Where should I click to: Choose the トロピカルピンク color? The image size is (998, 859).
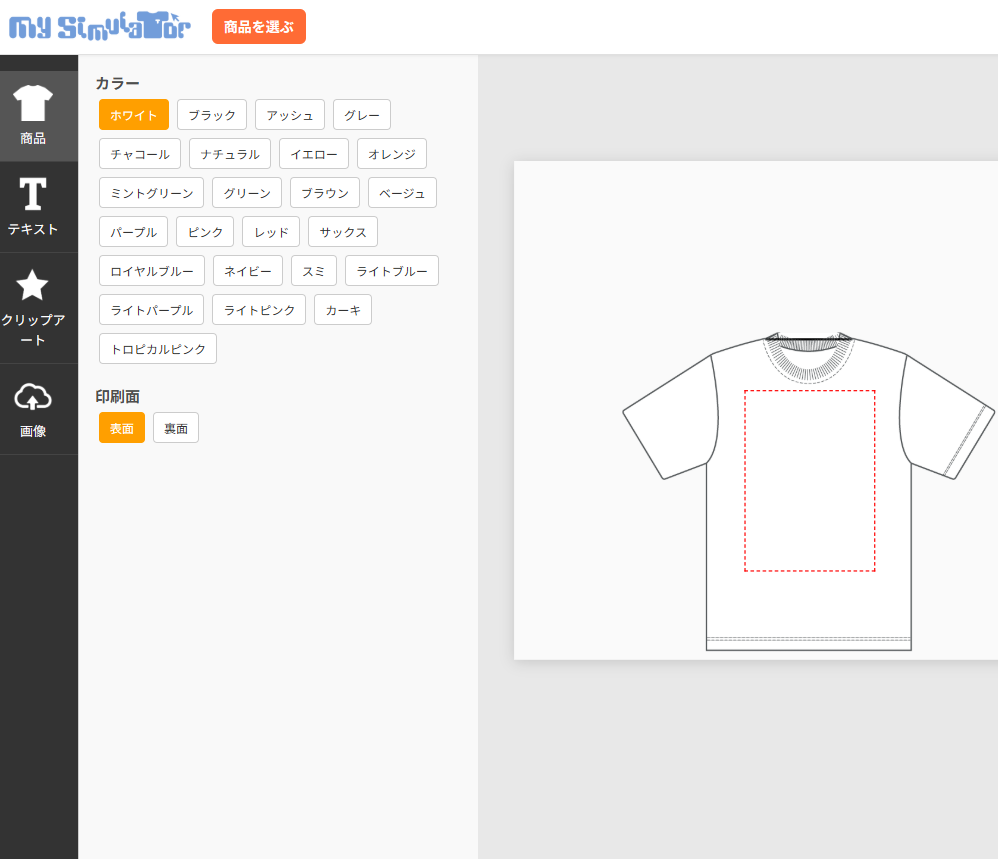[158, 349]
